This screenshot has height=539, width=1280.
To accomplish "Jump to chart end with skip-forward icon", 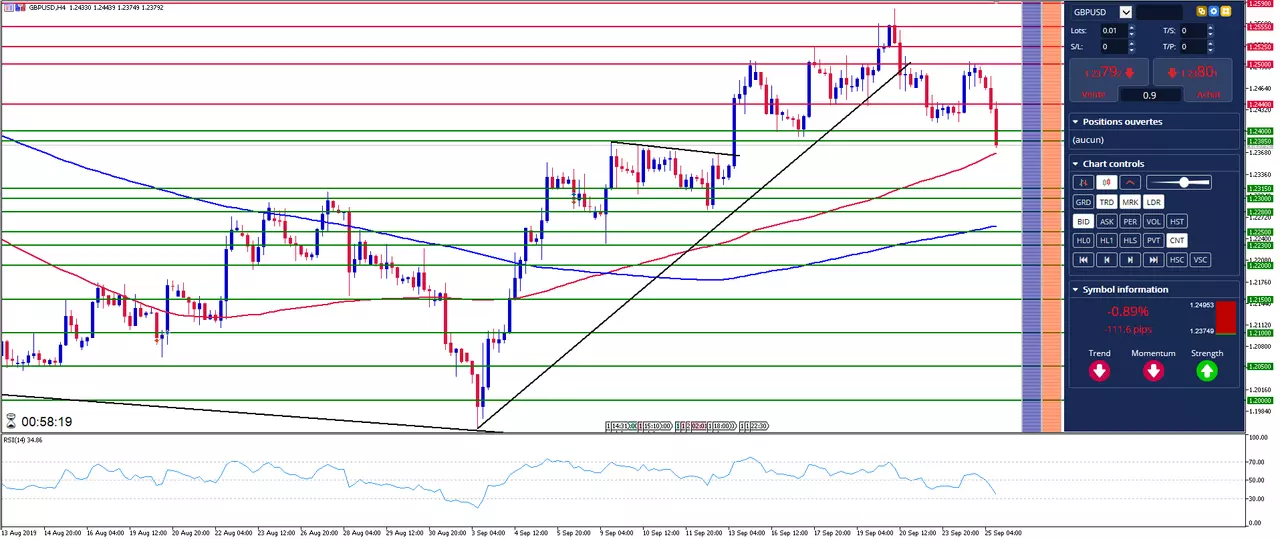I will point(1154,260).
